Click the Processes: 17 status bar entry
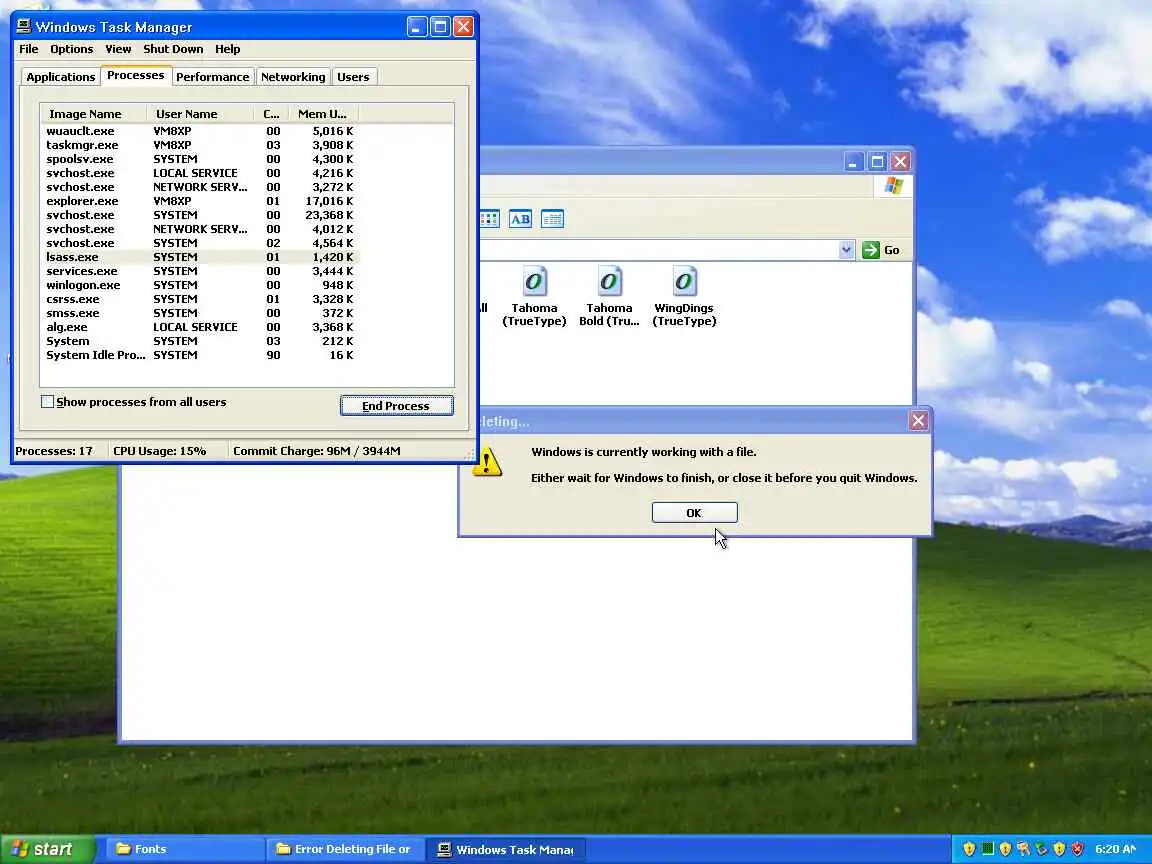Viewport: 1152px width, 864px height. click(x=54, y=451)
